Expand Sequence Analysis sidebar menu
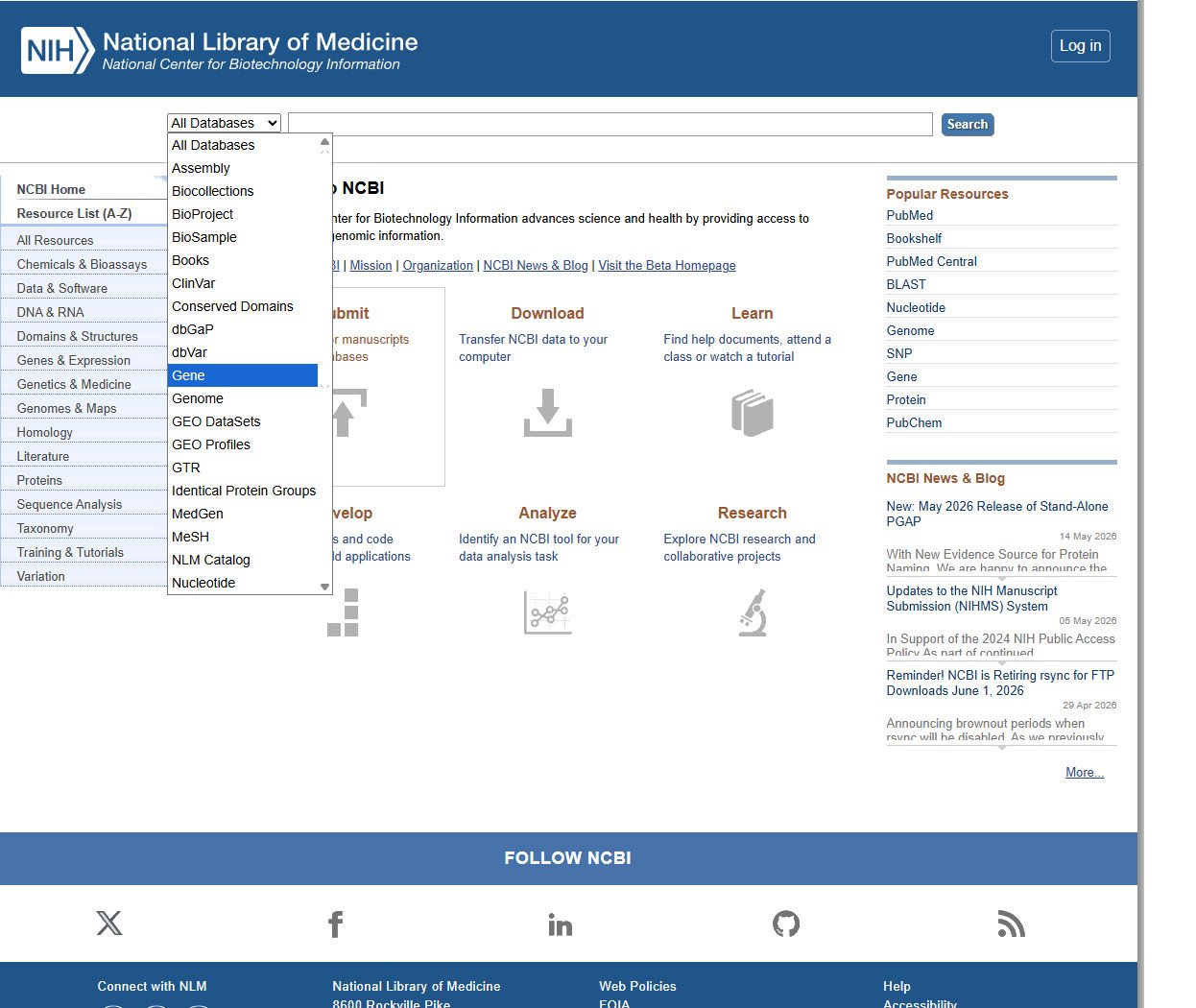Screen dimensions: 1196x1008 tap(83, 504)
